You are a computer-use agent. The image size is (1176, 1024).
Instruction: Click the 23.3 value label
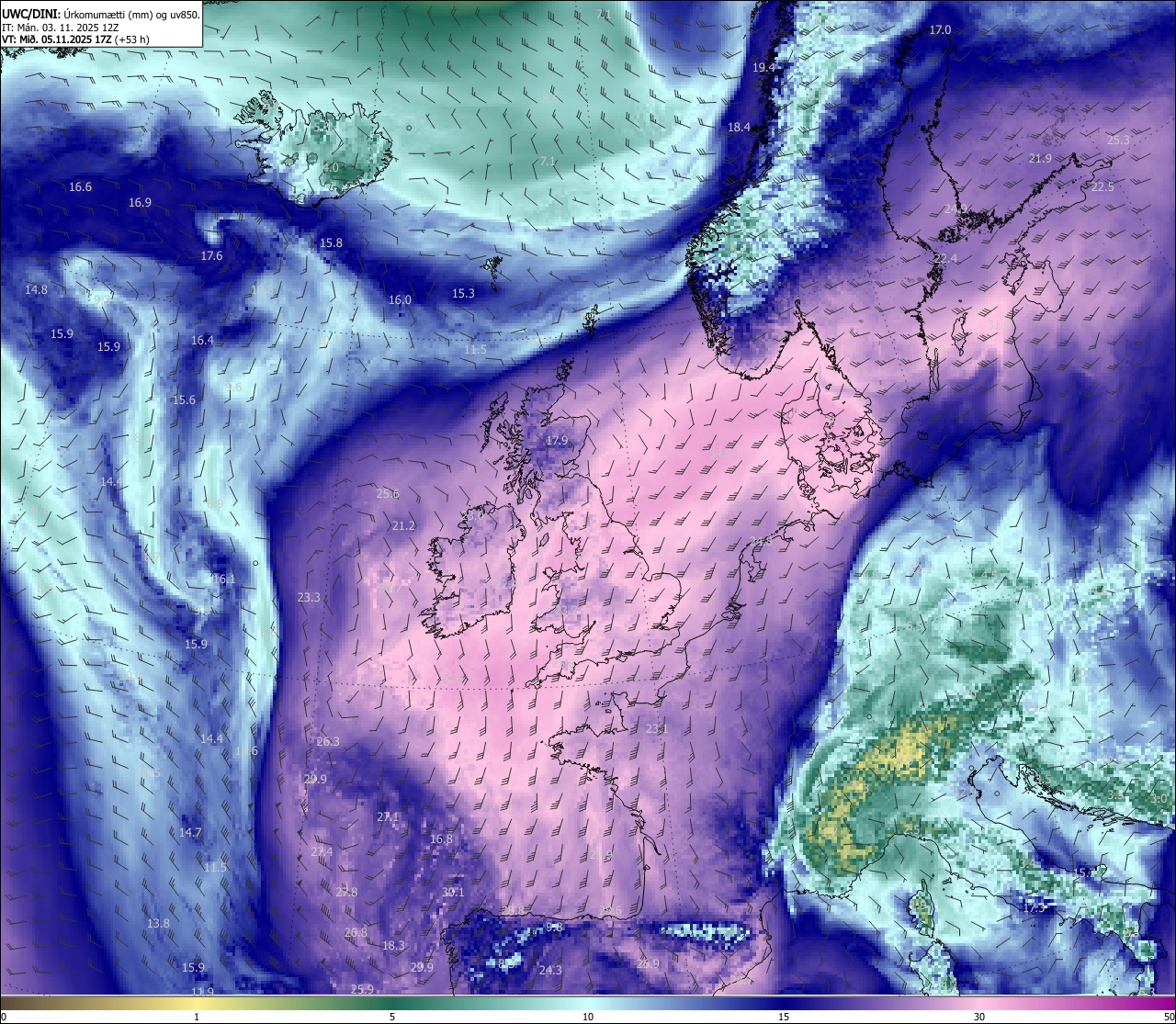click(x=309, y=598)
